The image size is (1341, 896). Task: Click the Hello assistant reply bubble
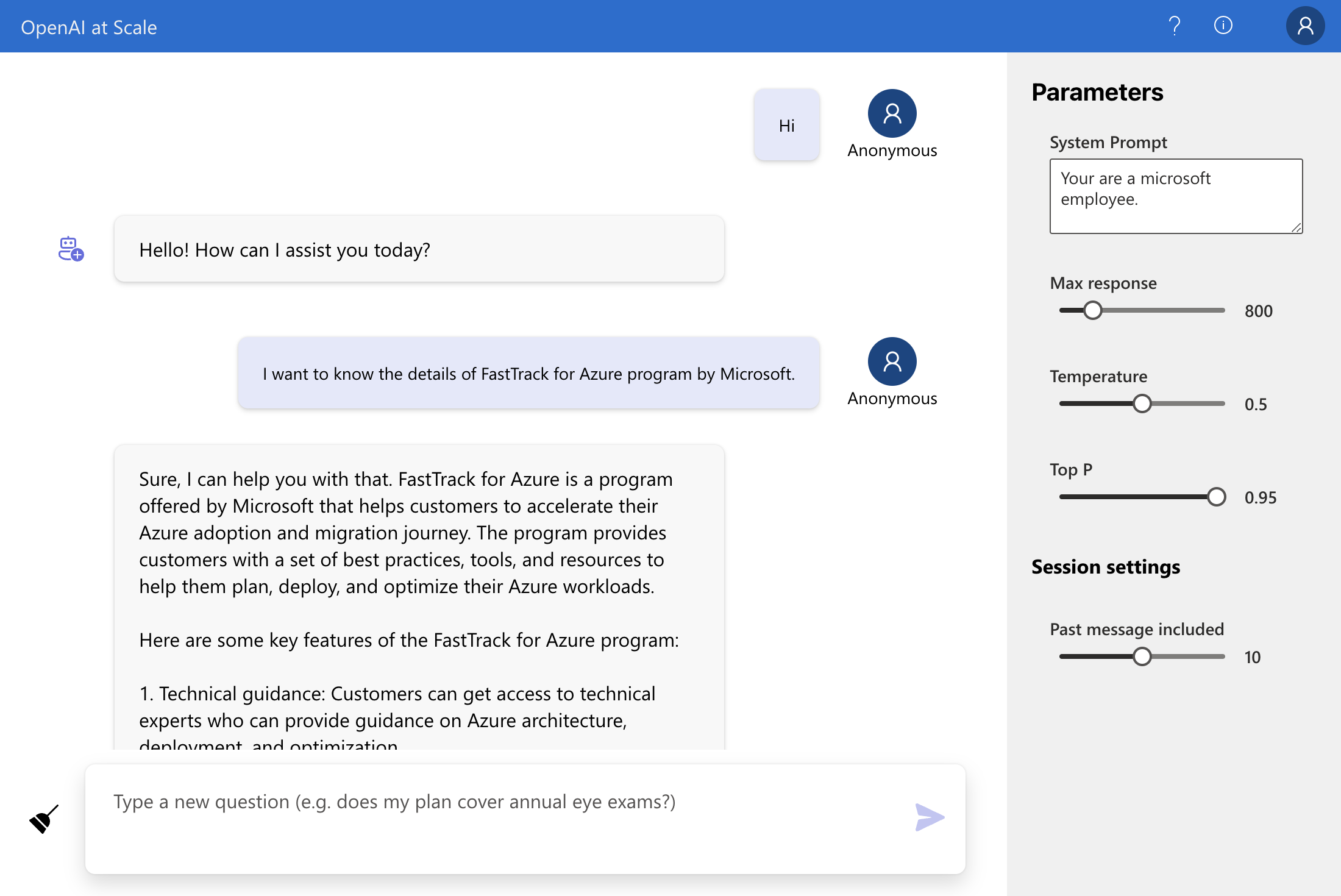(419, 249)
